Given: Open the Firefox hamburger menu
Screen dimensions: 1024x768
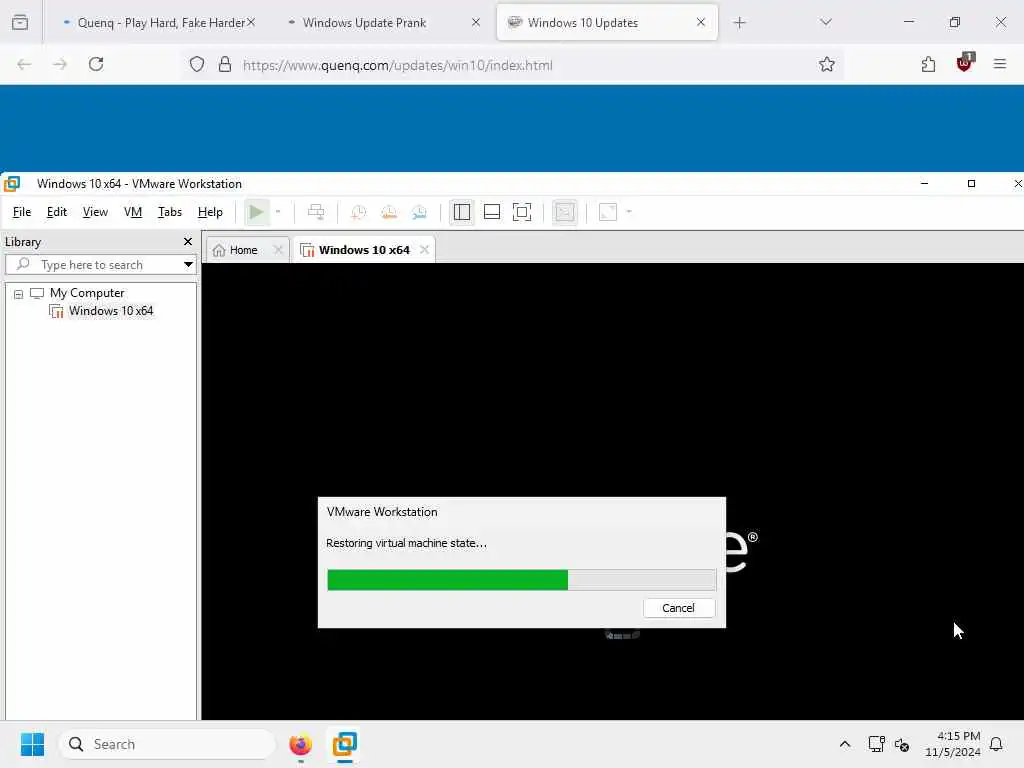Looking at the screenshot, I should 1000,64.
